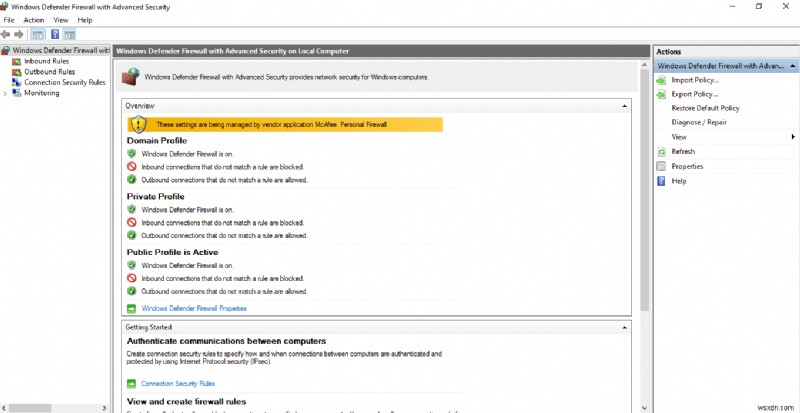Viewport: 800px width, 413px height.
Task: Click Restore Default Policy action
Action: [705, 108]
